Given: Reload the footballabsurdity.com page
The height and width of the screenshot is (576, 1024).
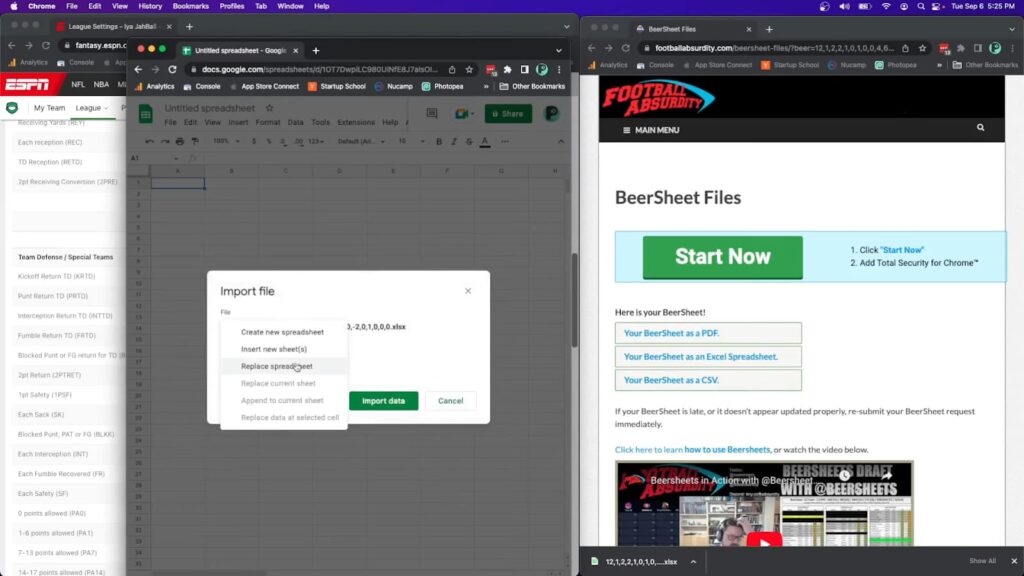Looking at the screenshot, I should point(626,48).
